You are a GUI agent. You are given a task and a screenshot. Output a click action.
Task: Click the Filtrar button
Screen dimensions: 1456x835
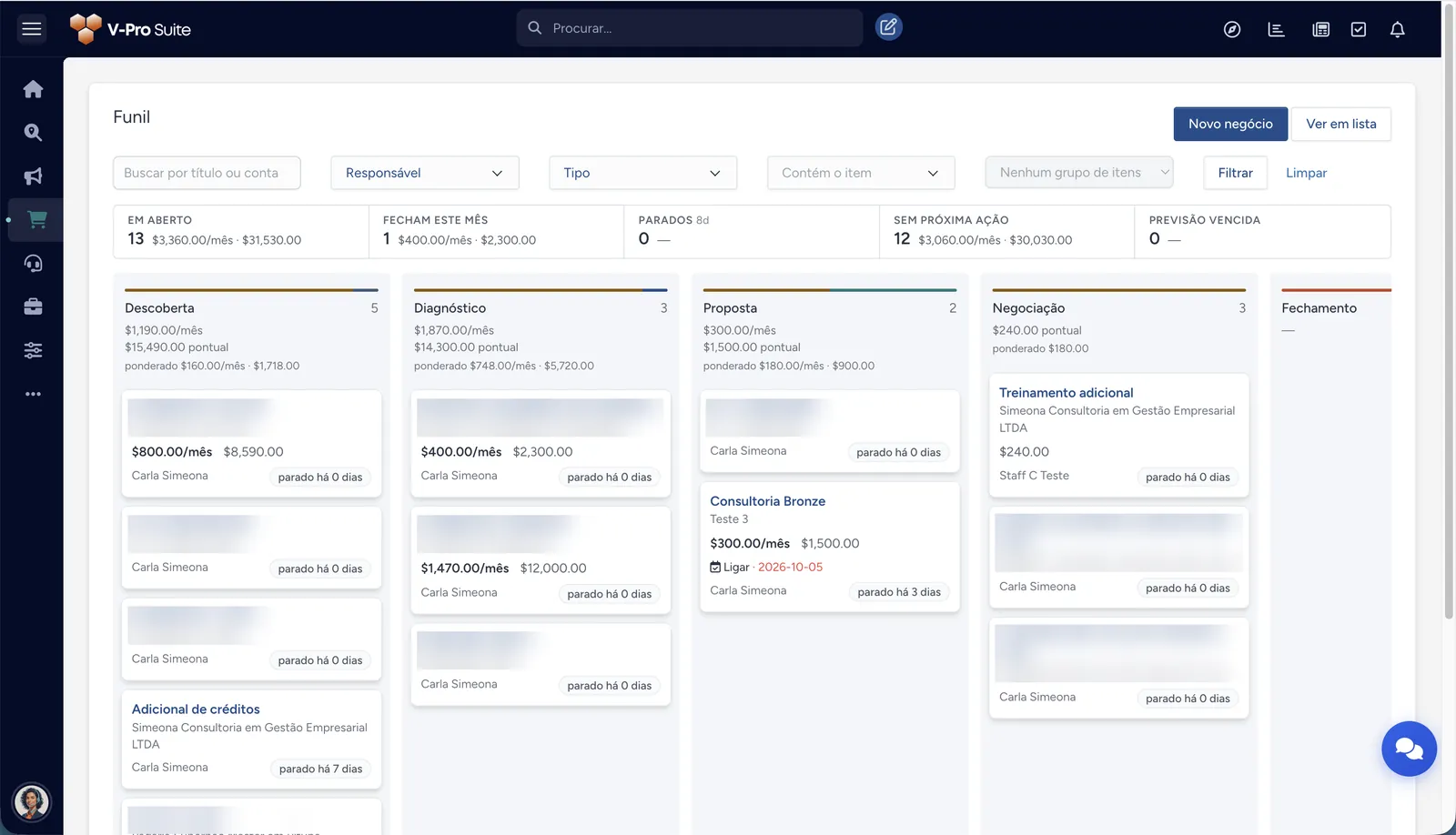(1236, 173)
